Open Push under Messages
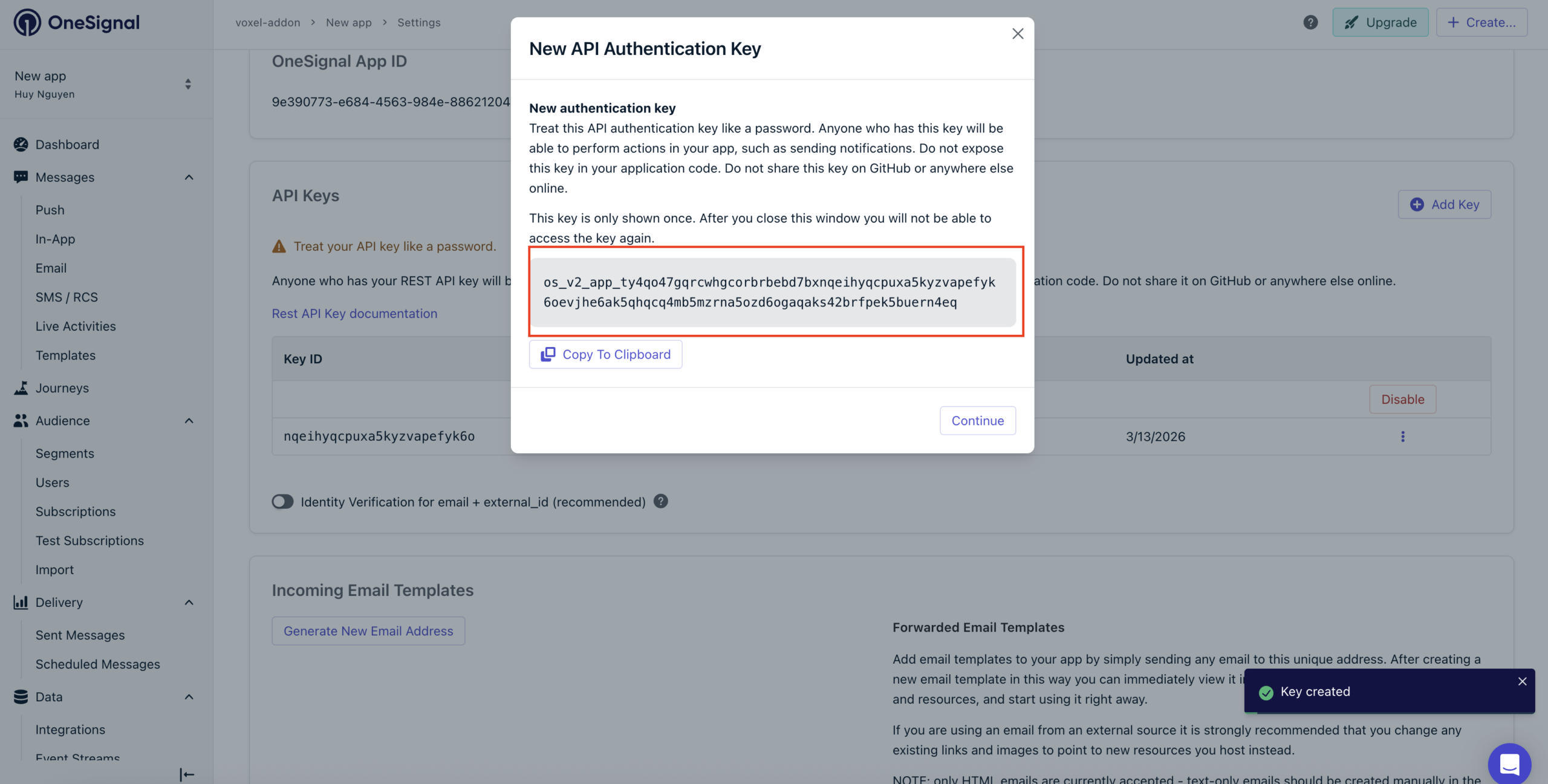The height and width of the screenshot is (784, 1548). pyautogui.click(x=50, y=210)
